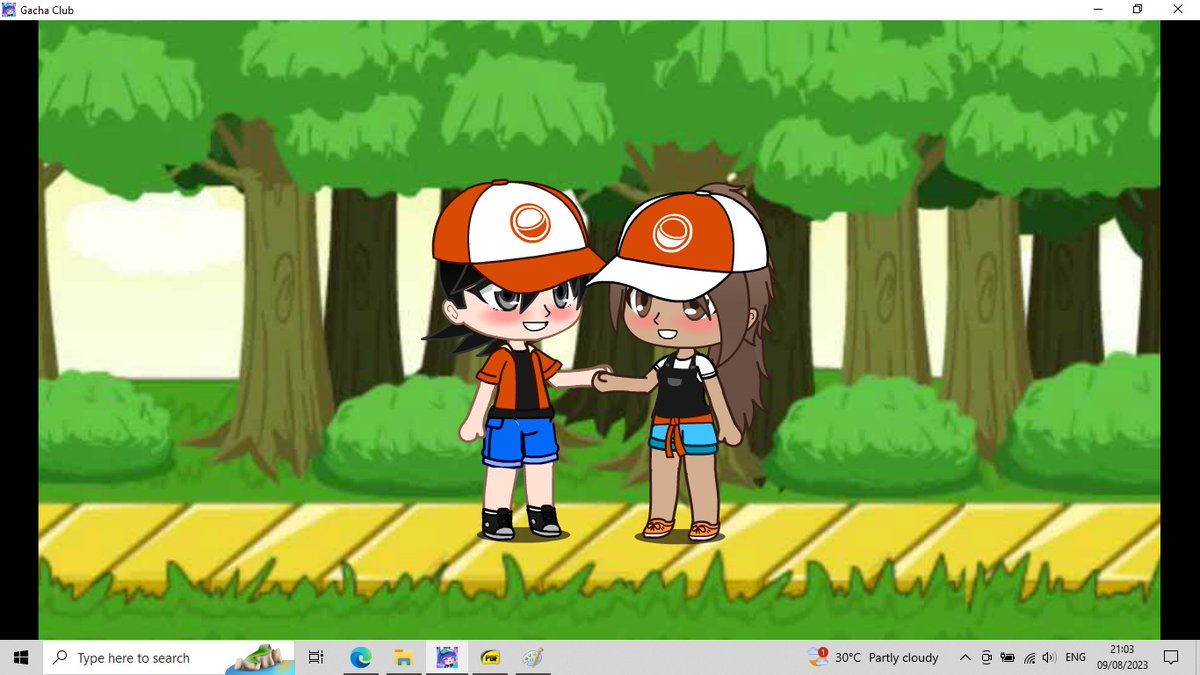This screenshot has height=675, width=1200.
Task: Click the search highlight image in search box
Action: (x=259, y=658)
